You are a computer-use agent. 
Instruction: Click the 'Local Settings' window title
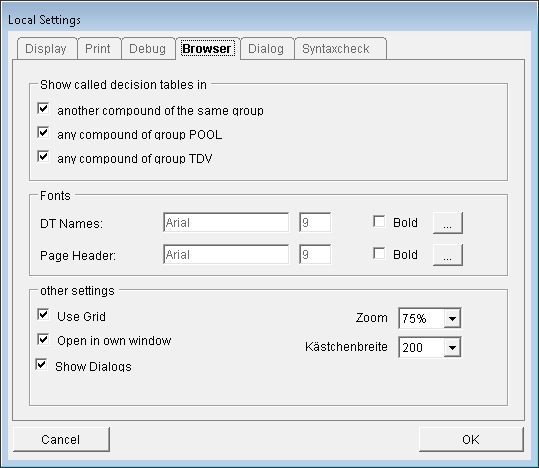[x=44, y=20]
